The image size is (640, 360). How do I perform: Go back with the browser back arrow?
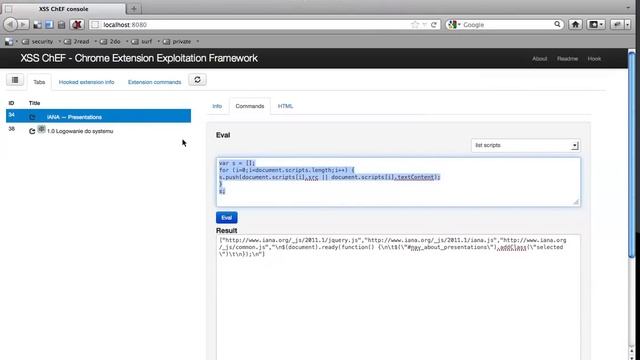(x=10, y=25)
